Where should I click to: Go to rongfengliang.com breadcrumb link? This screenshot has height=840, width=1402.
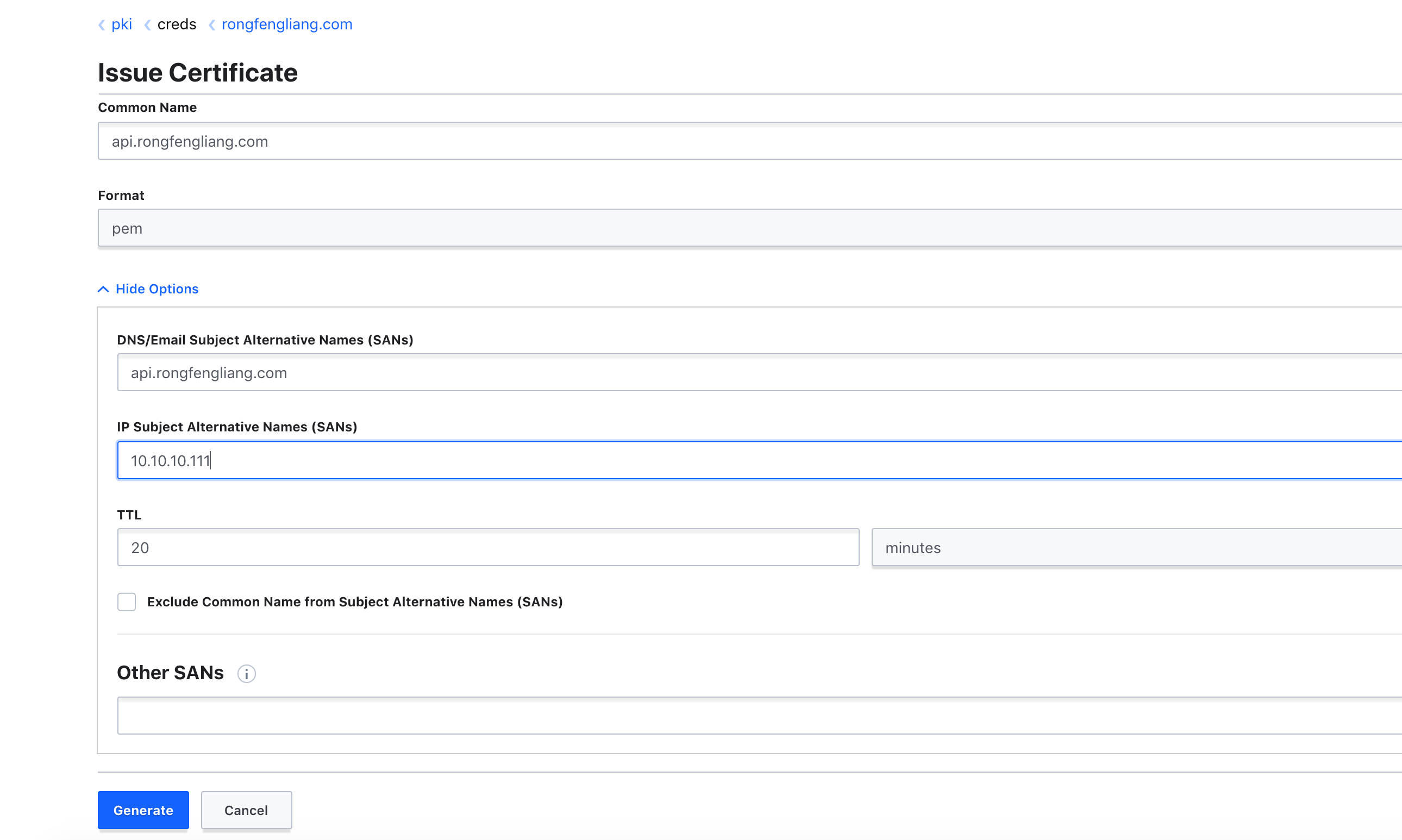pos(287,24)
